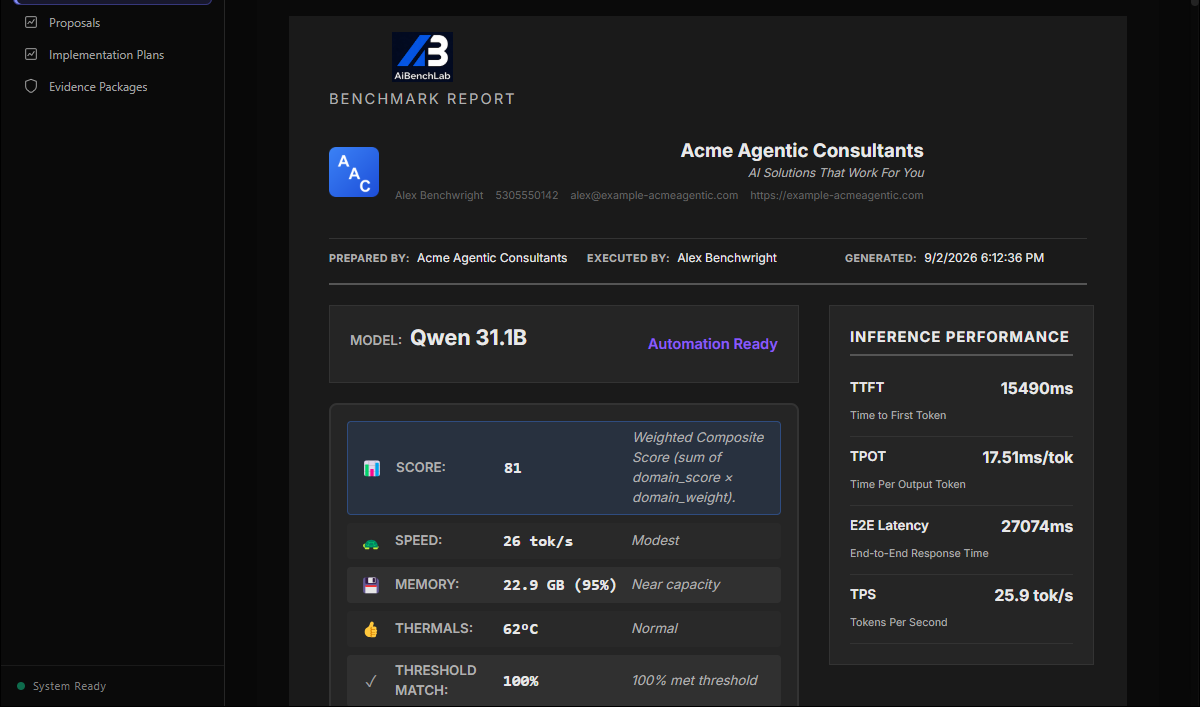Click the TPOT value 17.51ms/tok
This screenshot has width=1200, height=707.
click(1028, 457)
